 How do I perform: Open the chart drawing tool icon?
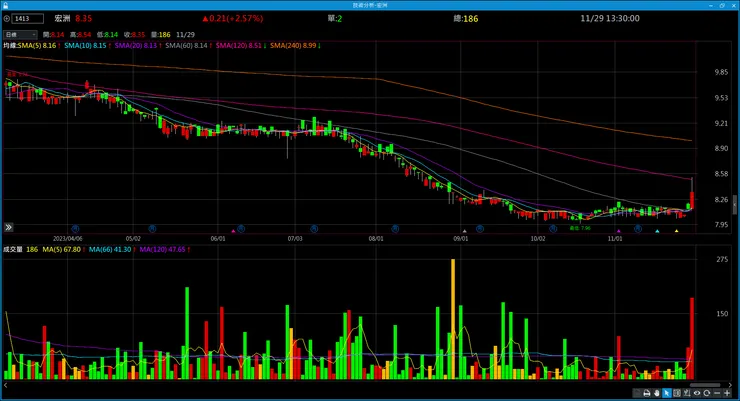click(687, 393)
